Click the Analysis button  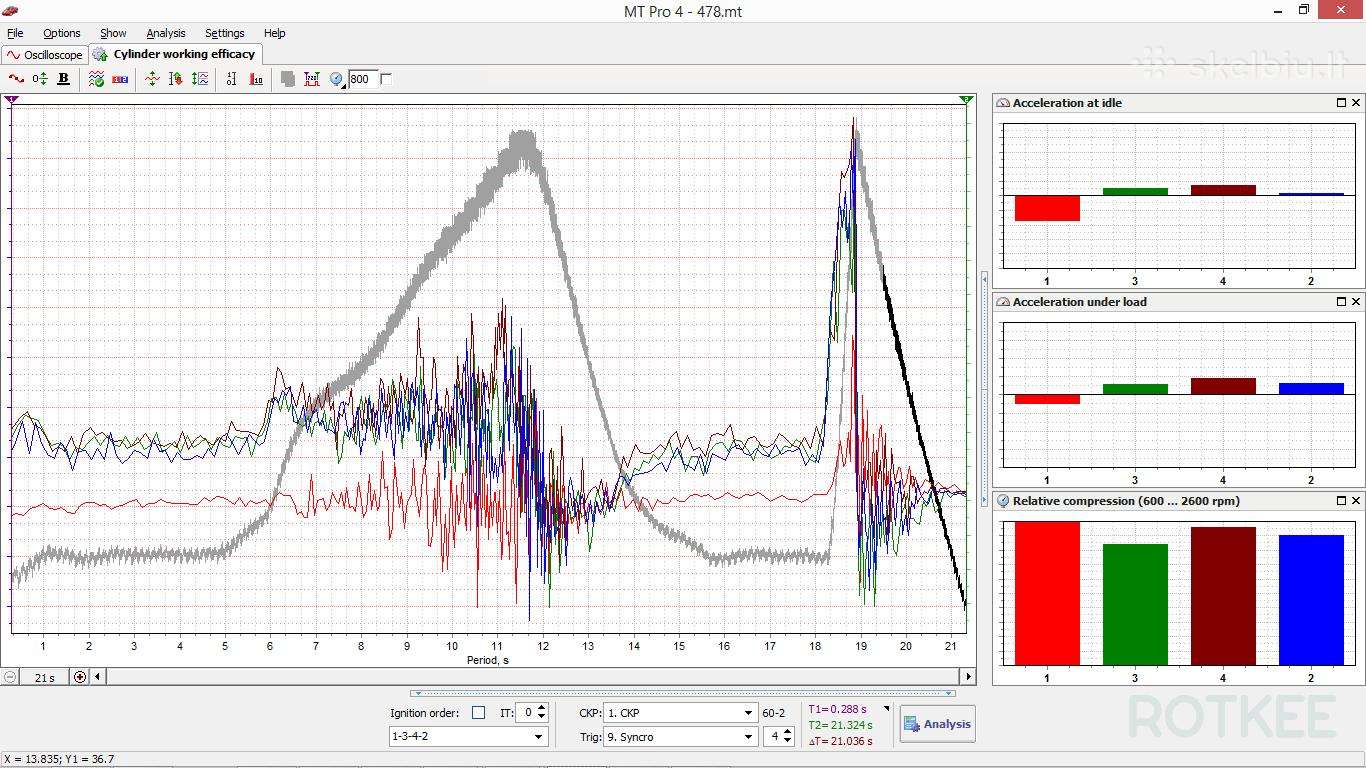tap(937, 724)
